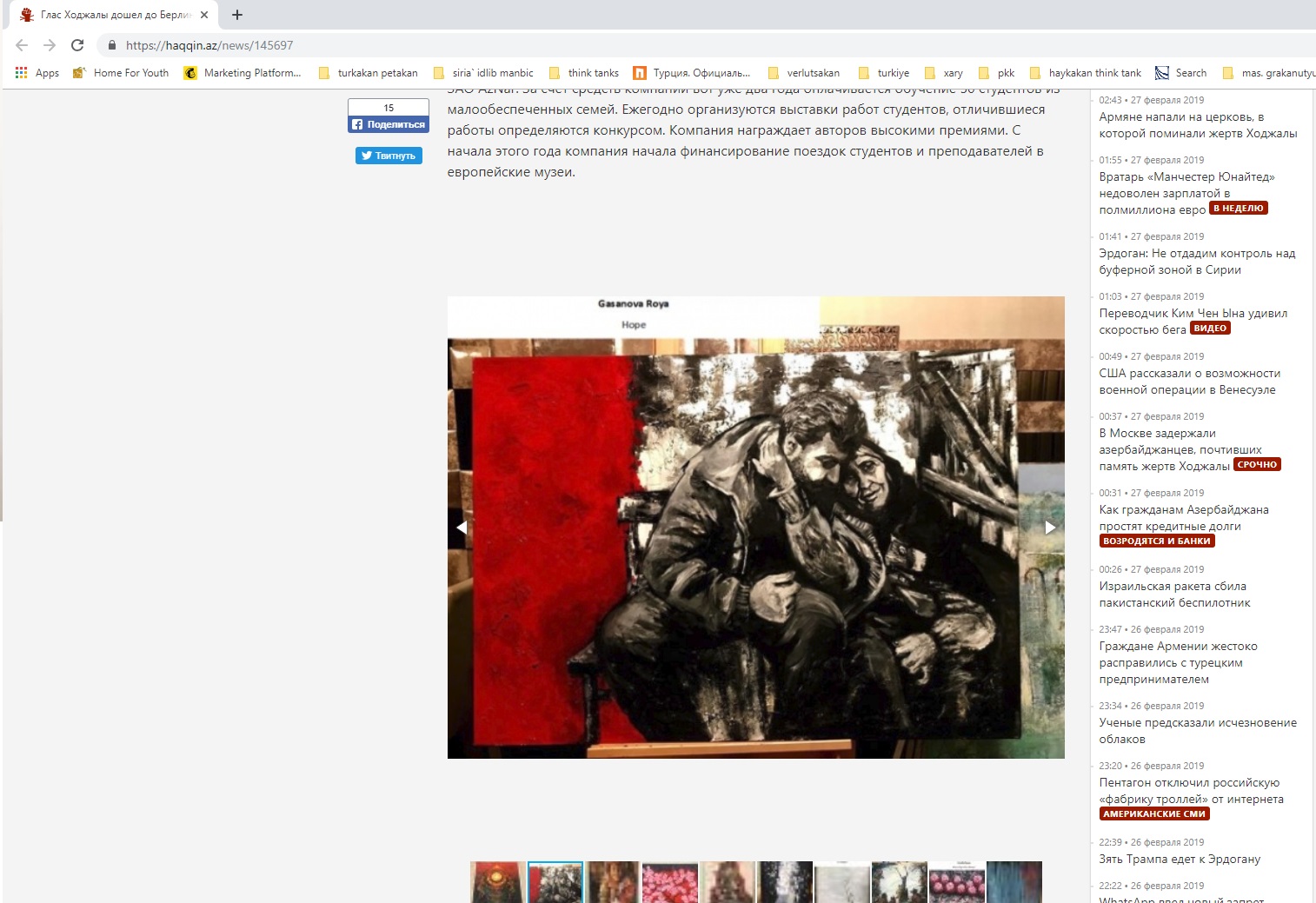Open news Граждане Армении жестоко расправились

[1178, 662]
